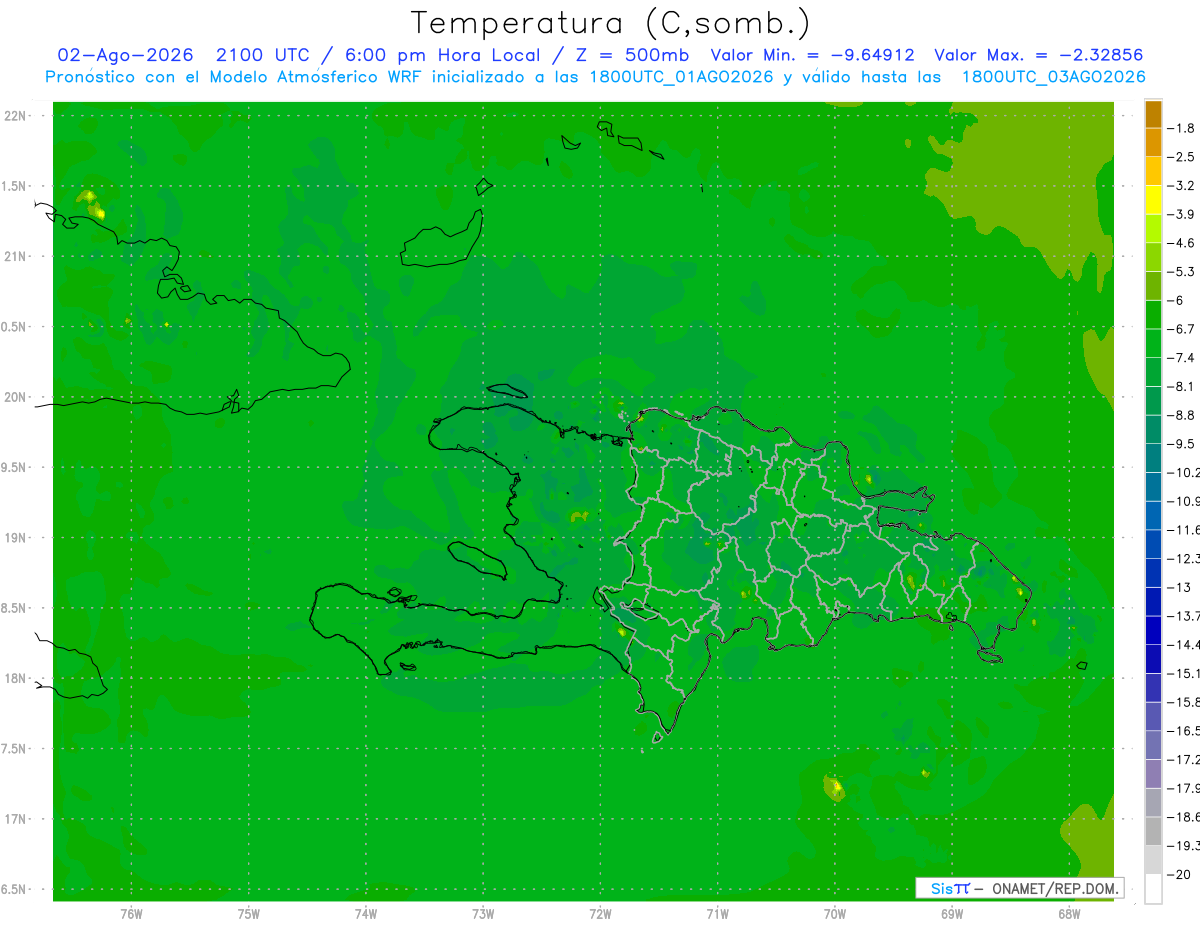Click the '19N' latitude axis label
Image resolution: width=1200 pixels, height=927 pixels.
15,538
